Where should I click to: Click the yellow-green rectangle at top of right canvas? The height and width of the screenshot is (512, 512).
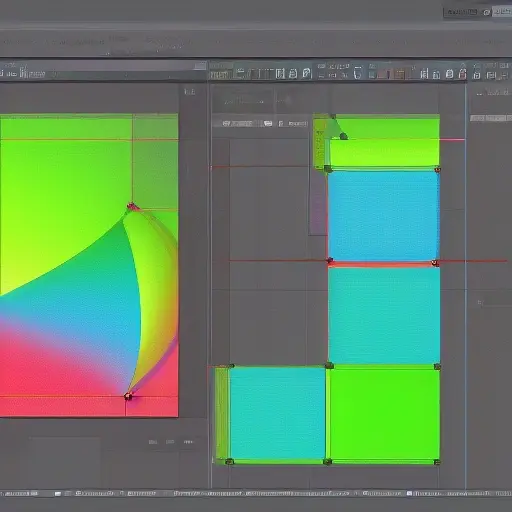384,152
